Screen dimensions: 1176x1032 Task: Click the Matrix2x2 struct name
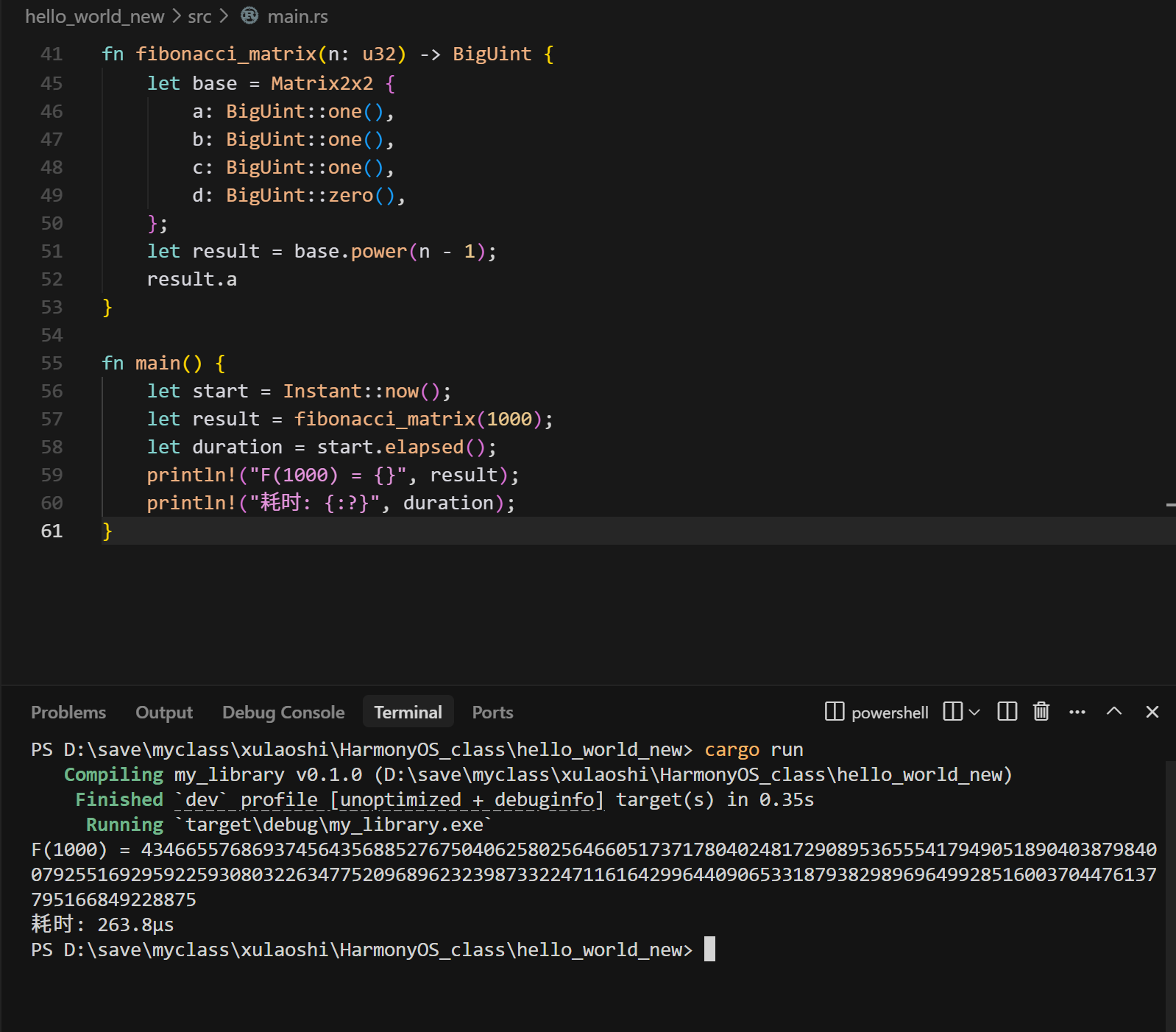(x=322, y=83)
